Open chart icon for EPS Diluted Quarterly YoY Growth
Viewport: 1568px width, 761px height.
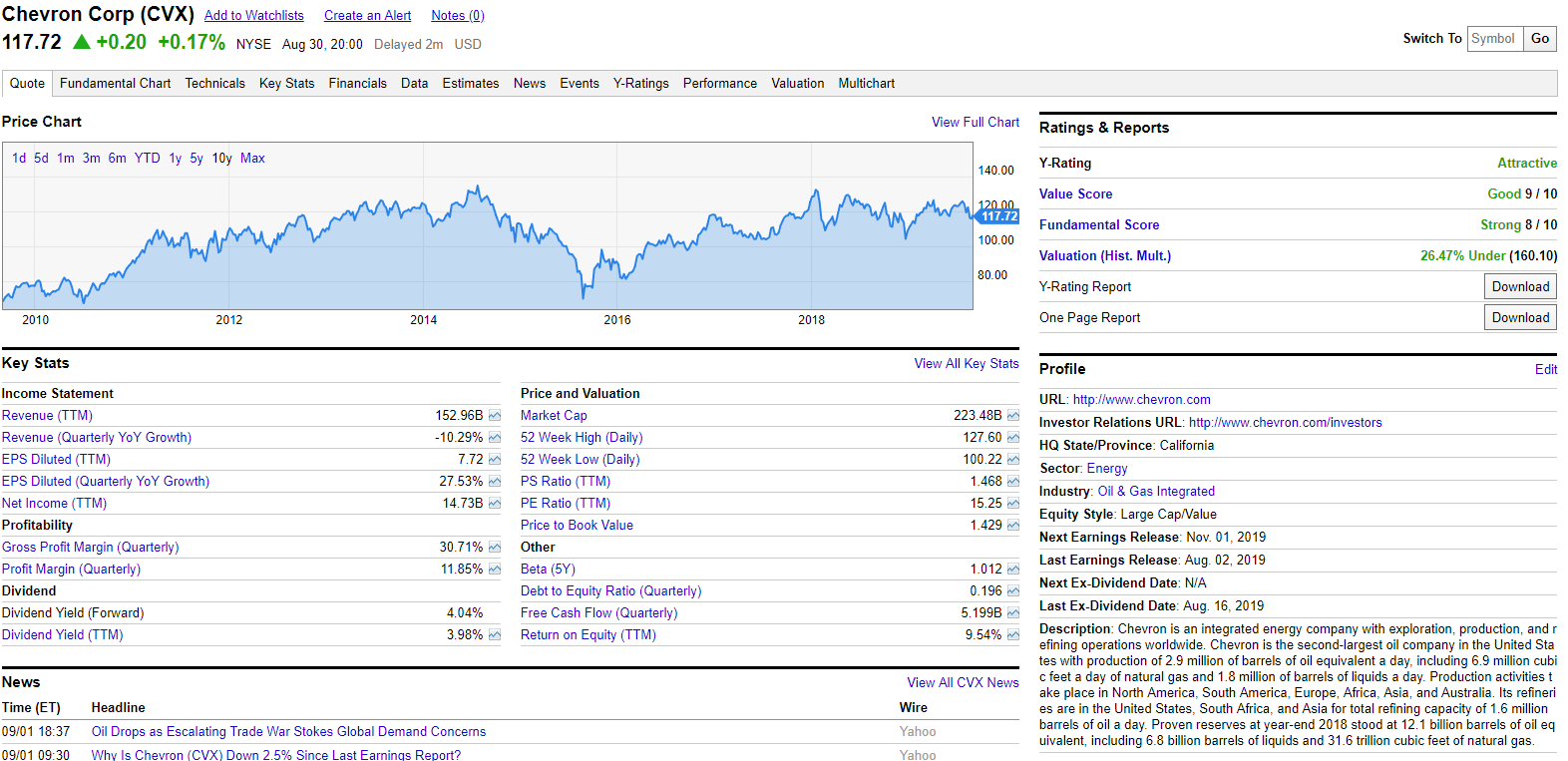pos(495,482)
